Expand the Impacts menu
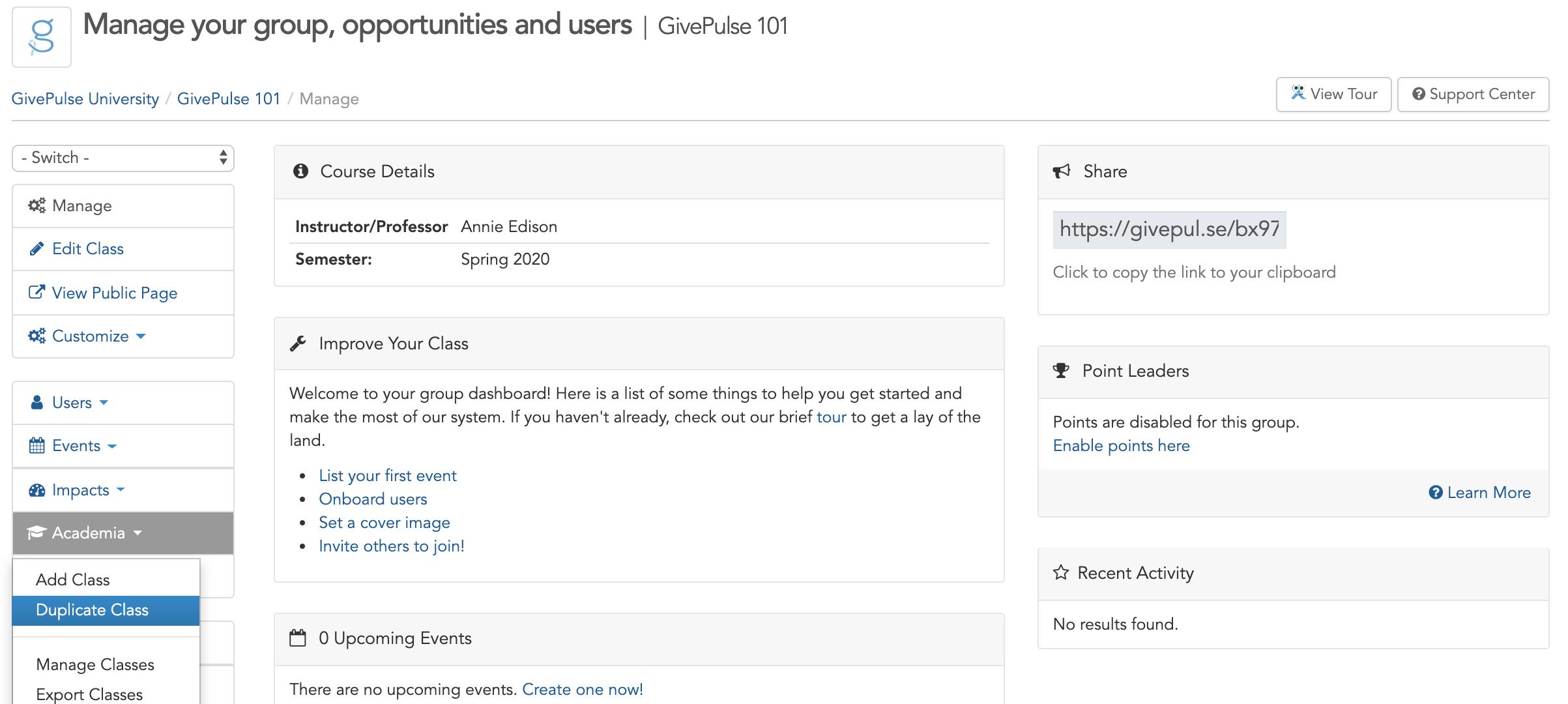 coord(123,490)
